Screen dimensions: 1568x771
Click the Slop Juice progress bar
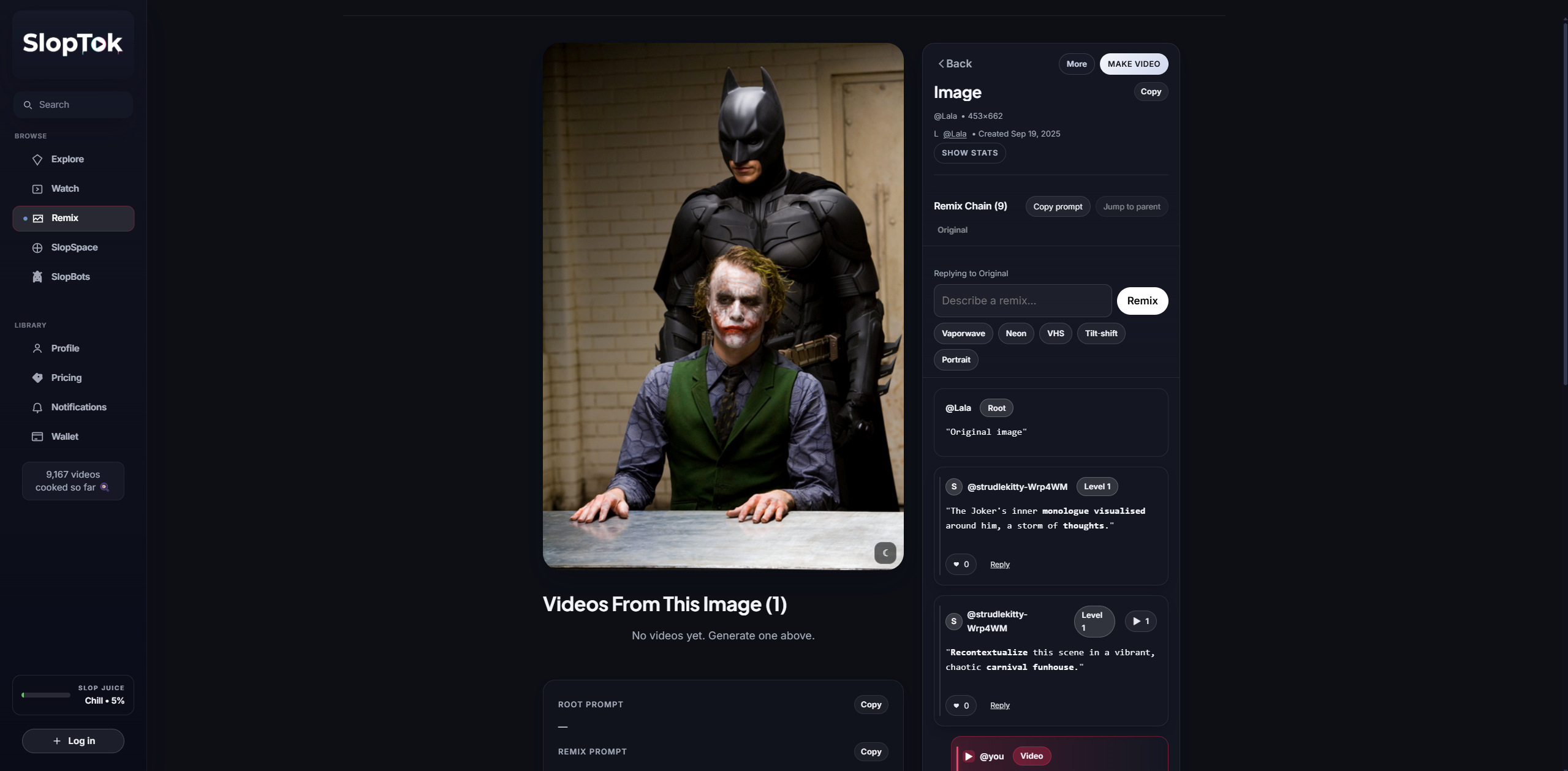[46, 695]
